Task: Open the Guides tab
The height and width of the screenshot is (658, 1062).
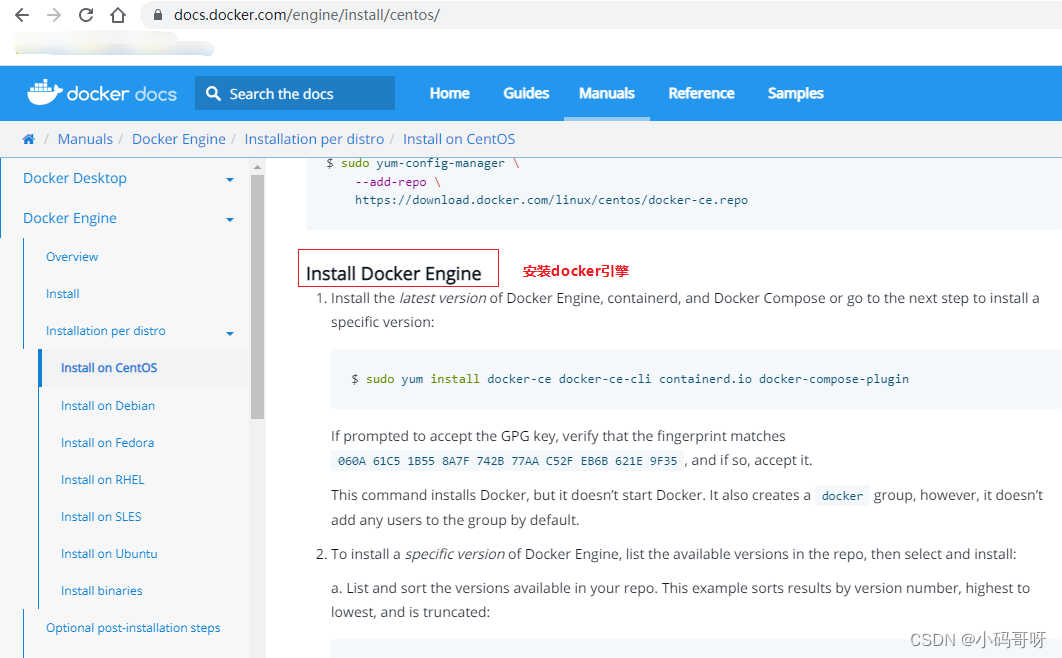Action: pyautogui.click(x=526, y=93)
